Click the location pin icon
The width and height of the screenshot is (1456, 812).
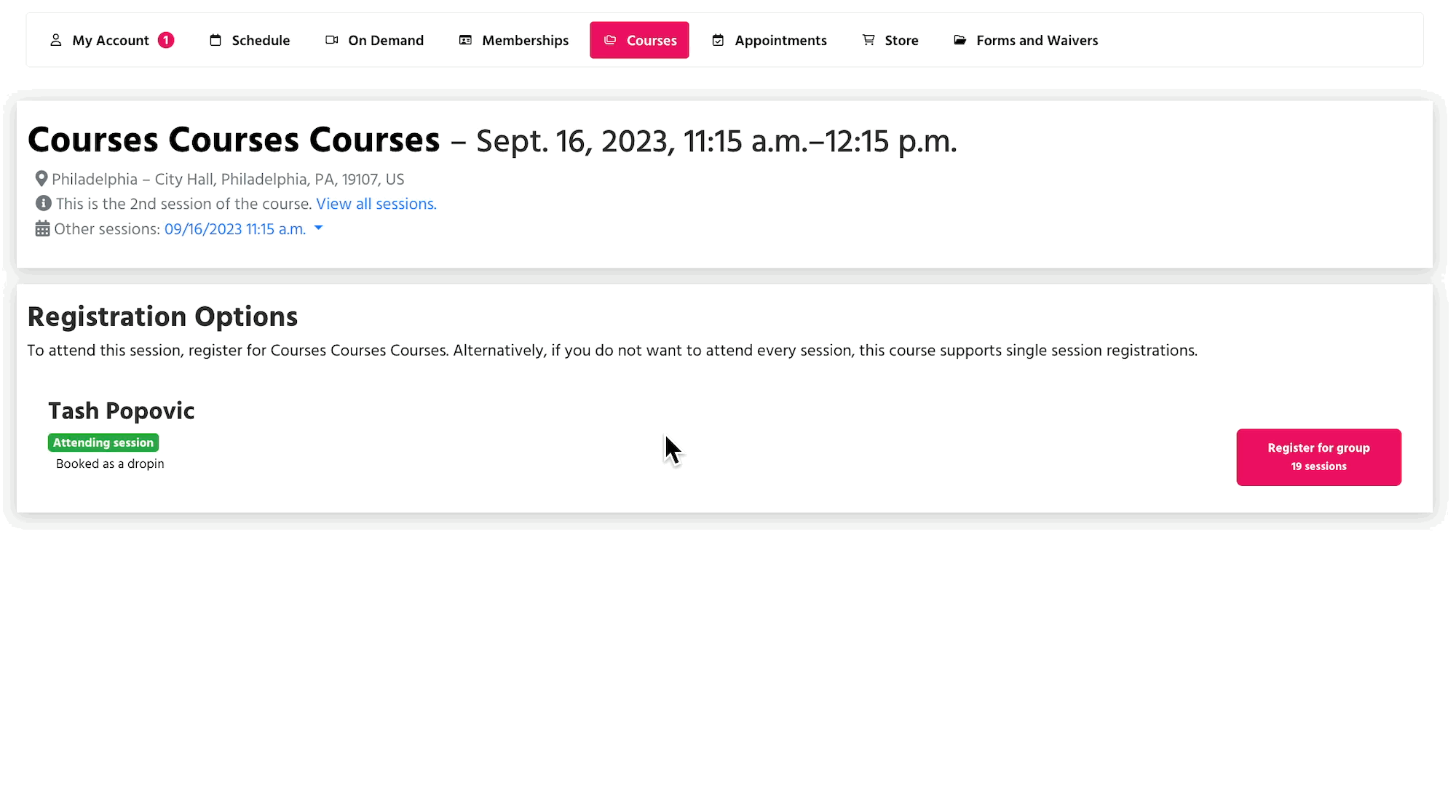pyautogui.click(x=41, y=179)
